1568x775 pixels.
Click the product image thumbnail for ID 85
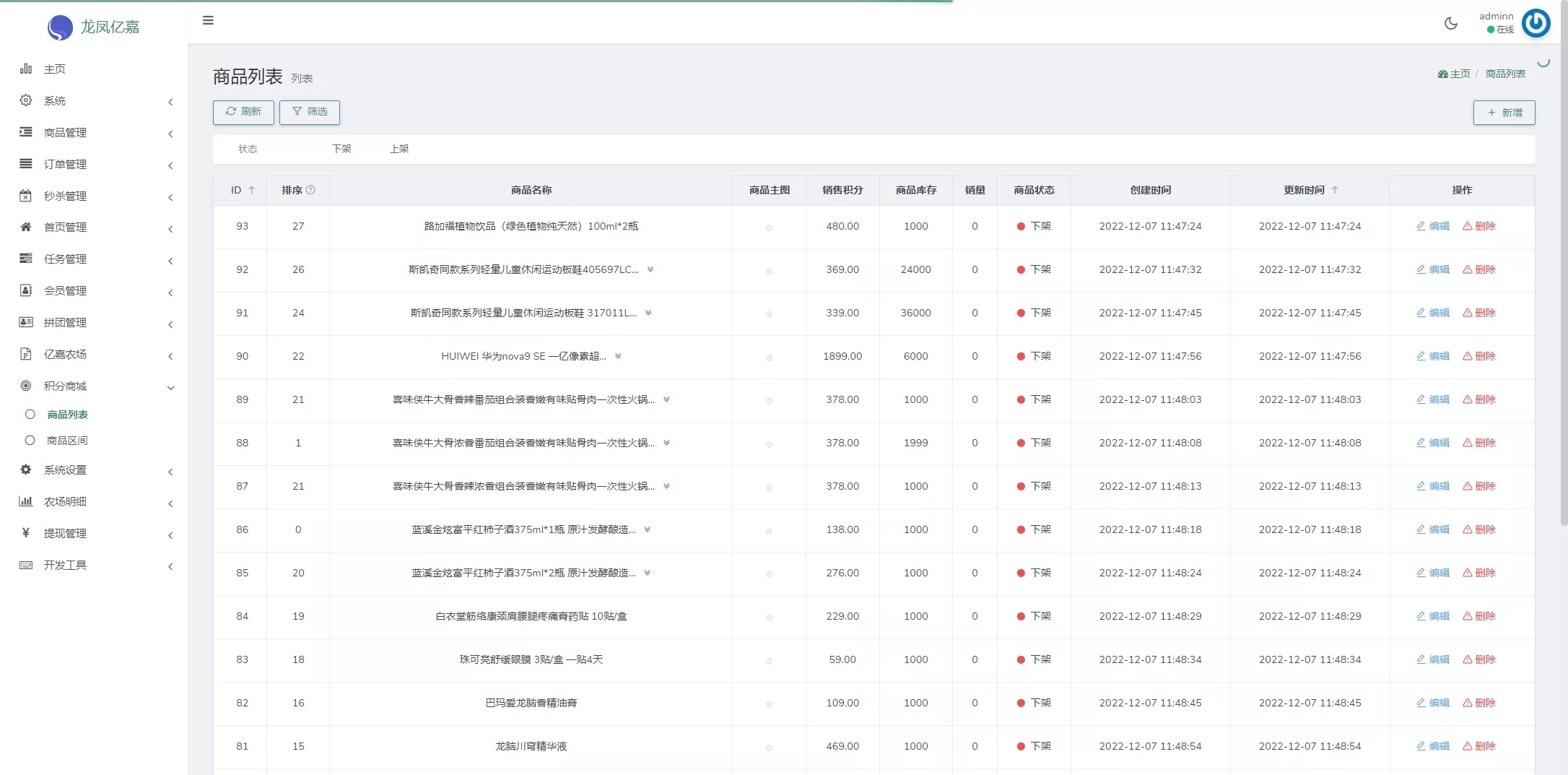point(769,574)
